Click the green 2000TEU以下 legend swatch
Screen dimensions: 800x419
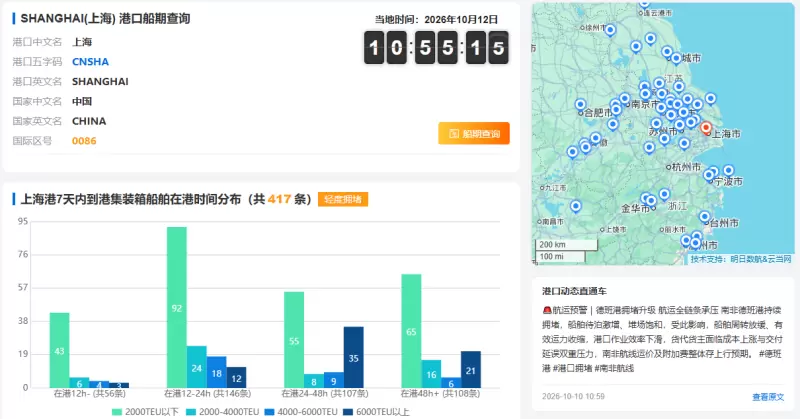[x=117, y=412]
